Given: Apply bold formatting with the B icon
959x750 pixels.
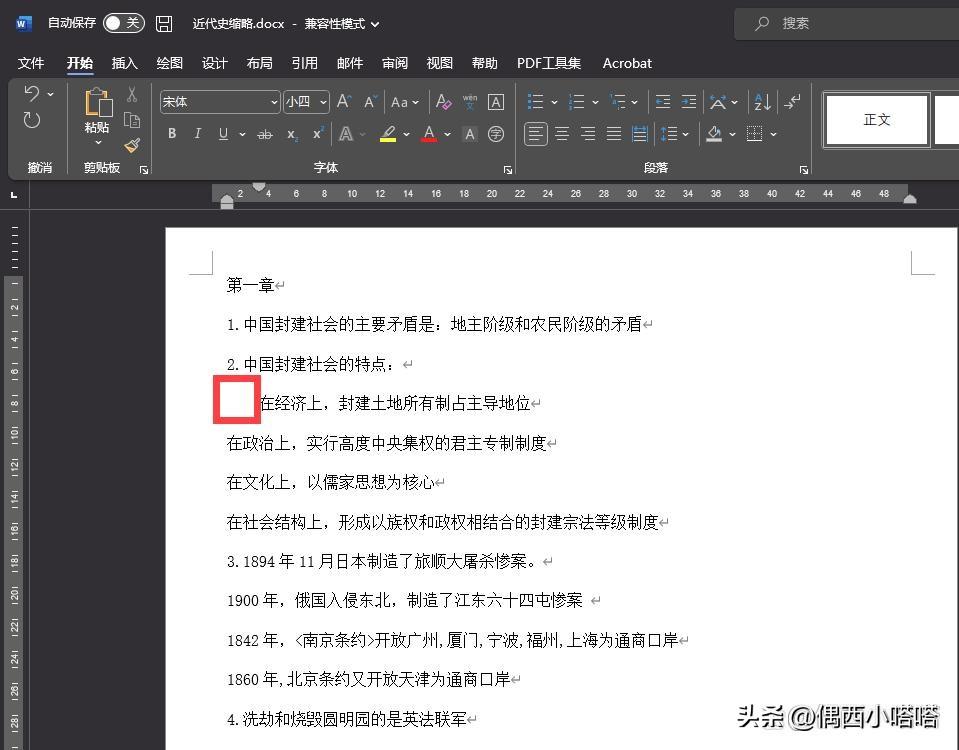Looking at the screenshot, I should pyautogui.click(x=171, y=133).
